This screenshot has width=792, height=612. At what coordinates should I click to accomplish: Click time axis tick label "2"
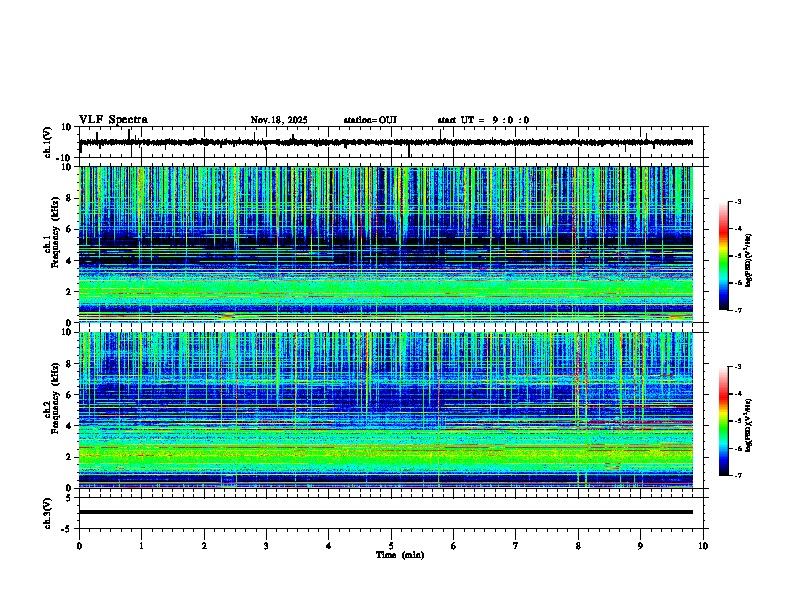204,546
